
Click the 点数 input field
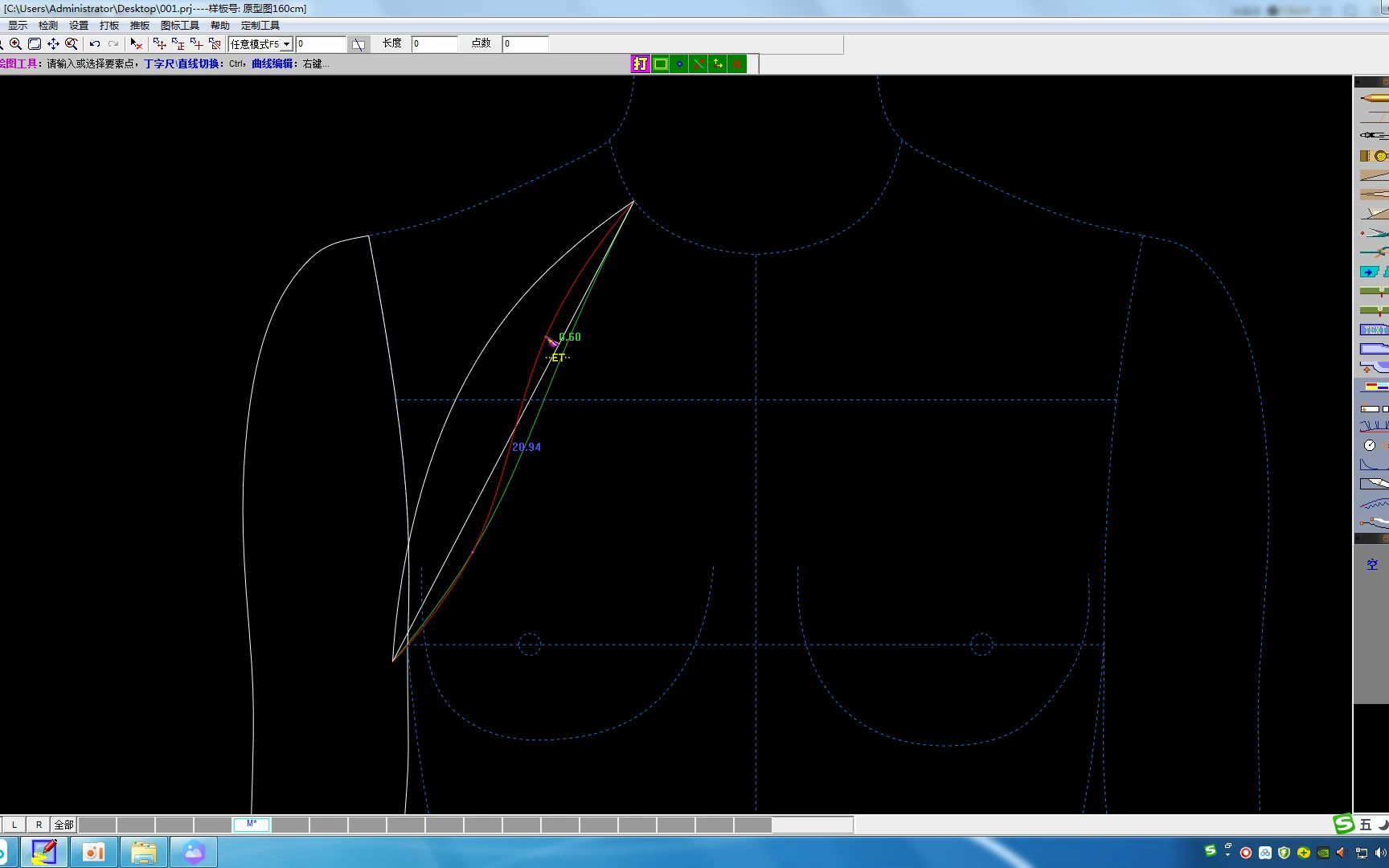pos(526,44)
